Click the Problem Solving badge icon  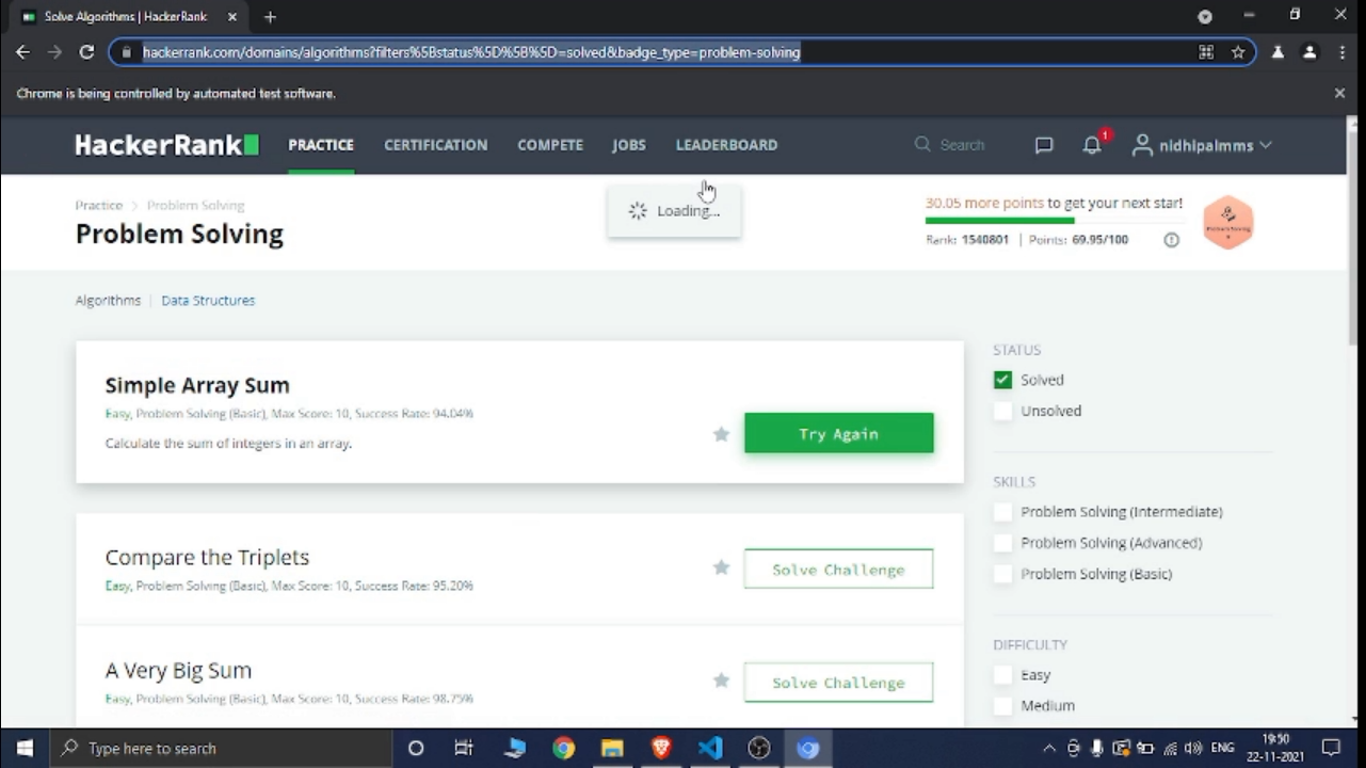(x=1228, y=222)
